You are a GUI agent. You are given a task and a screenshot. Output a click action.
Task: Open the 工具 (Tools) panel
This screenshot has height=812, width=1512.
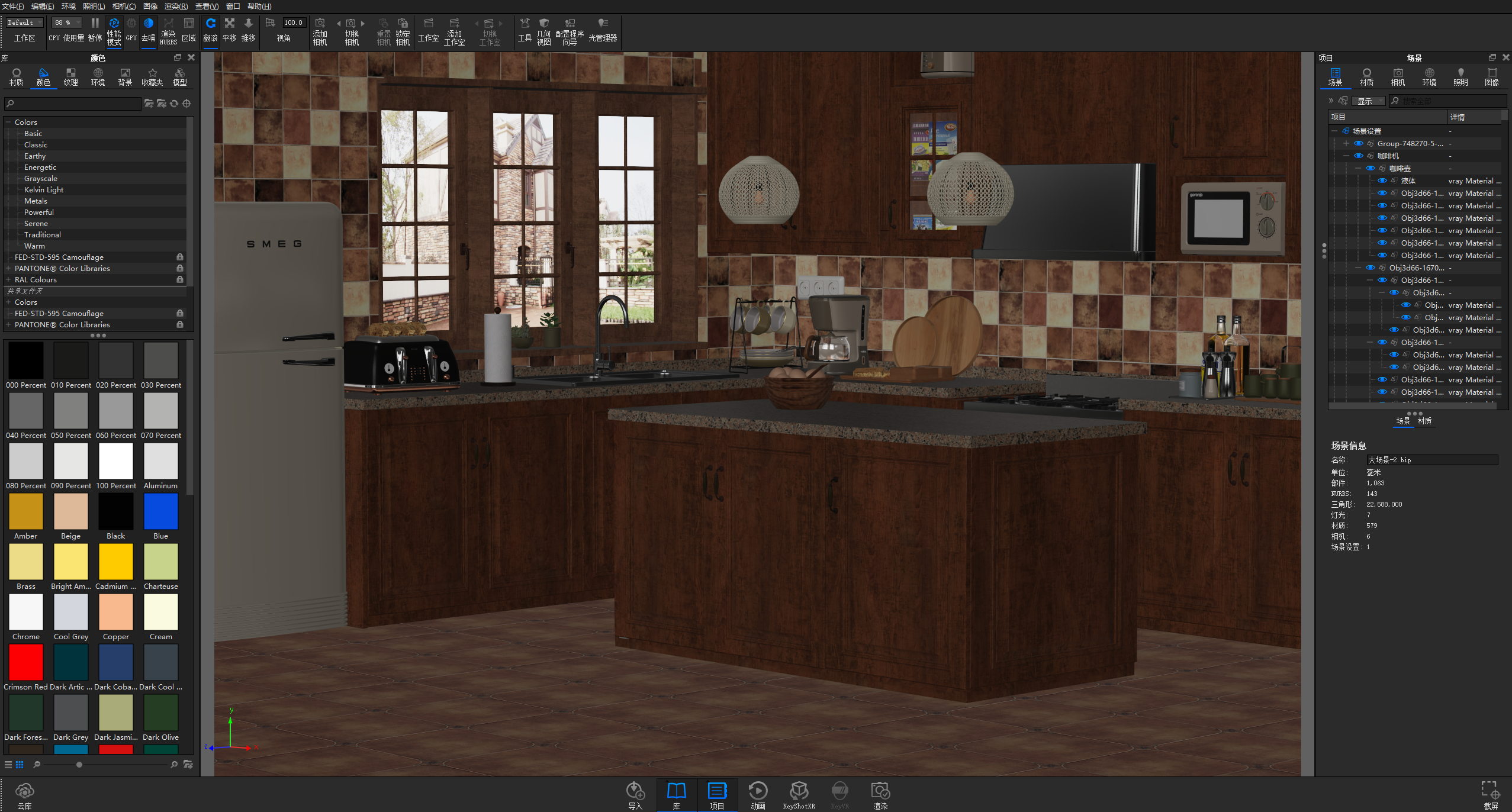524,31
